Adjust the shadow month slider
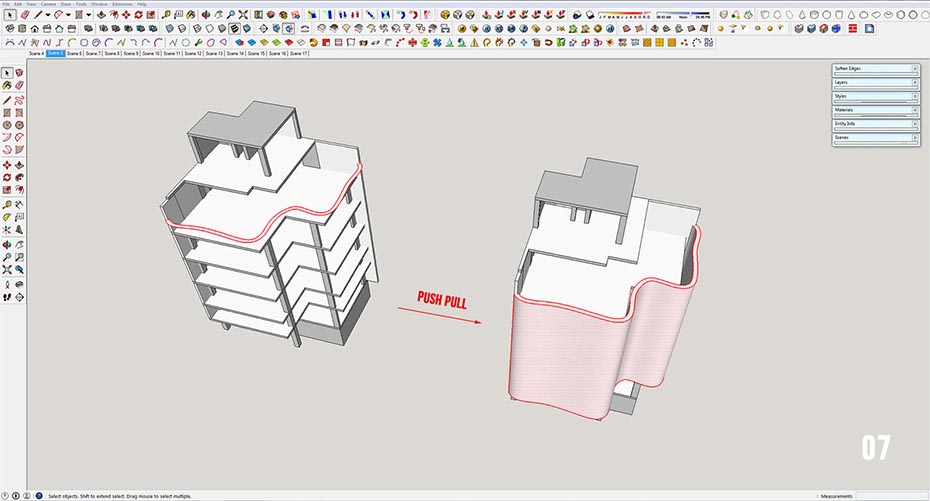 click(x=625, y=13)
